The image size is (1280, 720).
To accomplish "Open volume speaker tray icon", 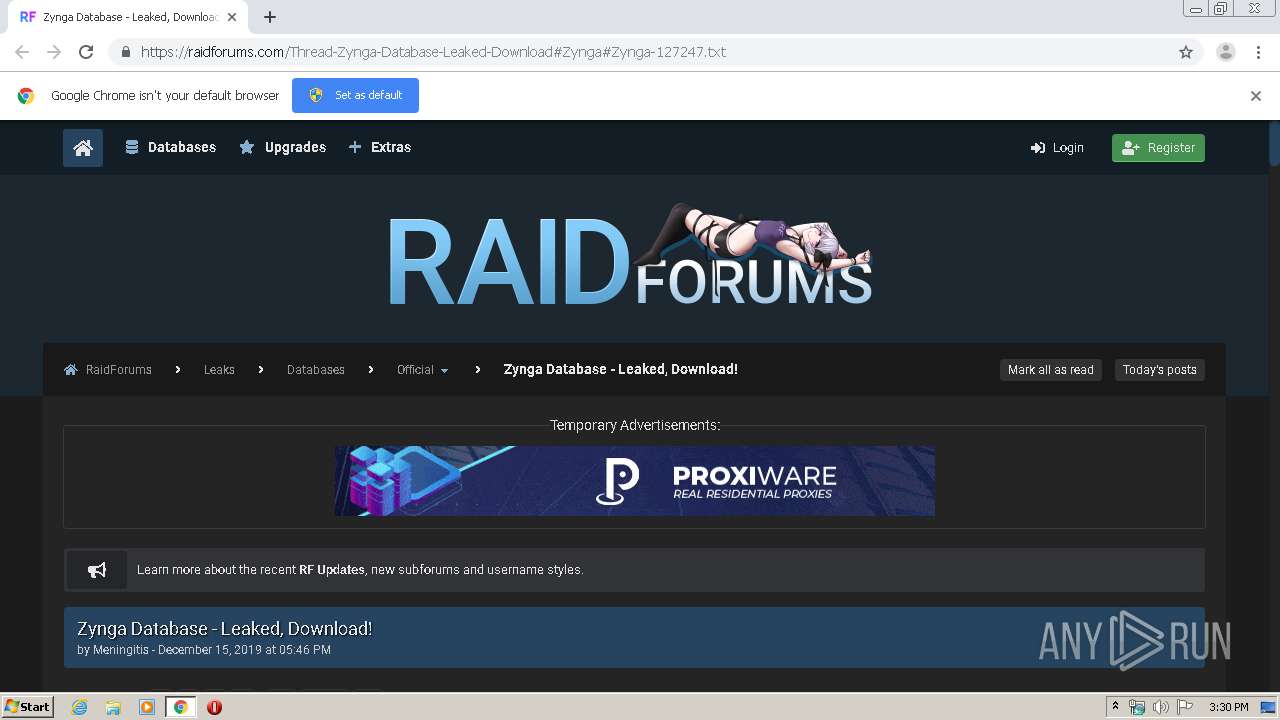I will coord(1160,707).
